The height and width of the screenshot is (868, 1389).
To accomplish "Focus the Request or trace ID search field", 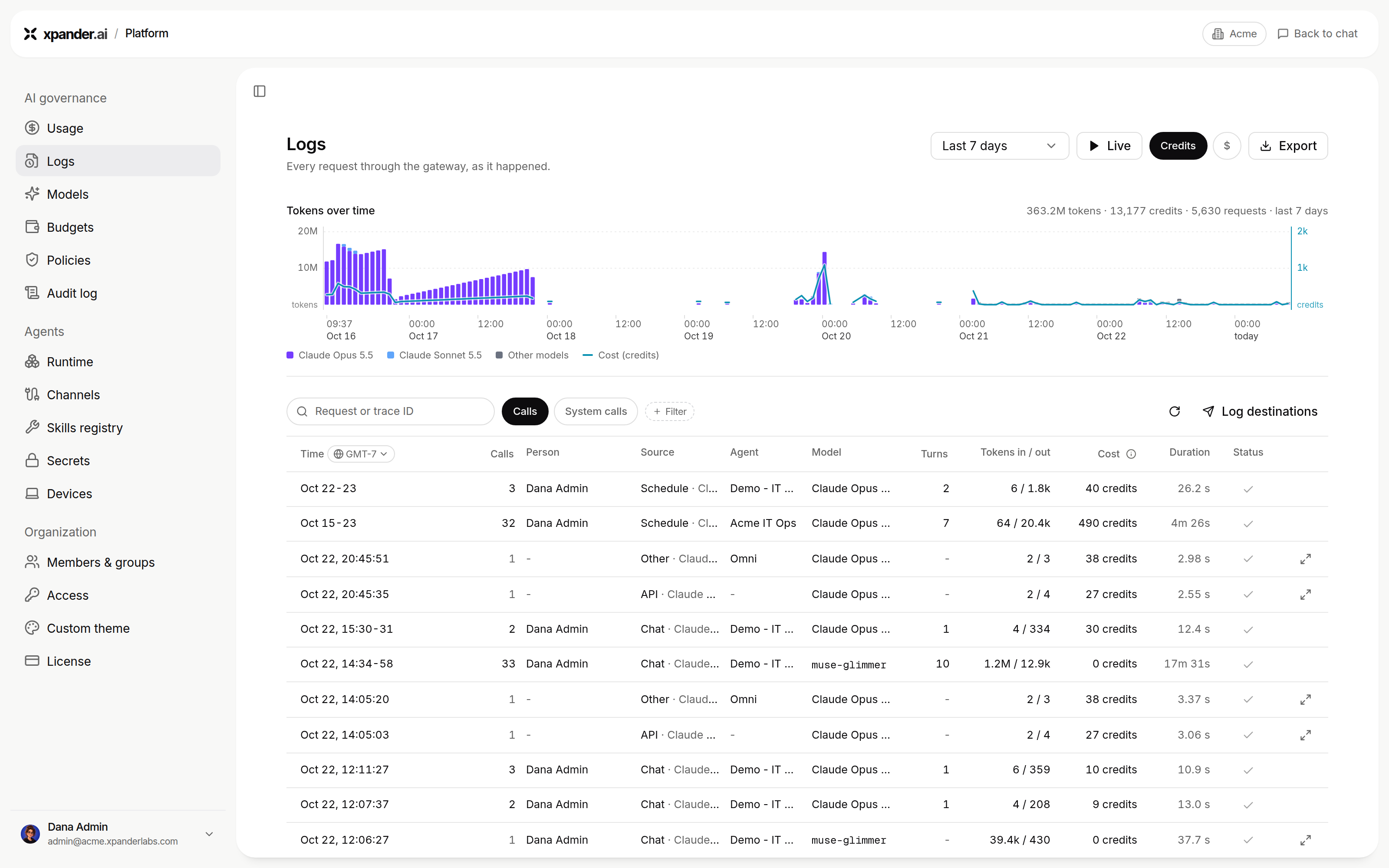I will click(390, 411).
